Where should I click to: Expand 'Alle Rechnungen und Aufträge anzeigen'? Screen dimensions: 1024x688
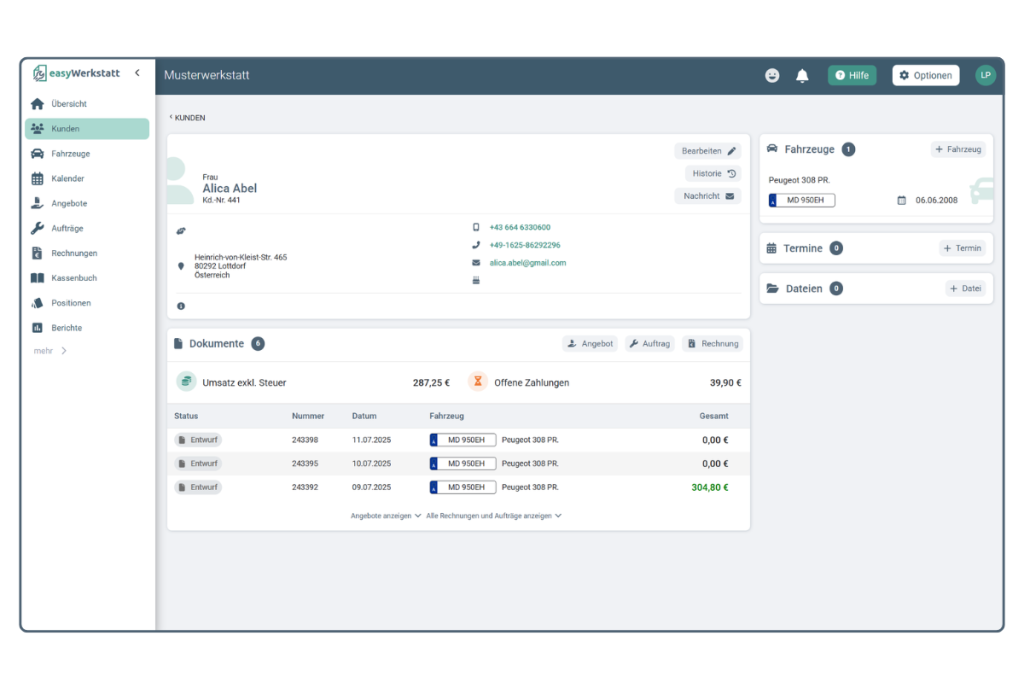click(x=494, y=516)
